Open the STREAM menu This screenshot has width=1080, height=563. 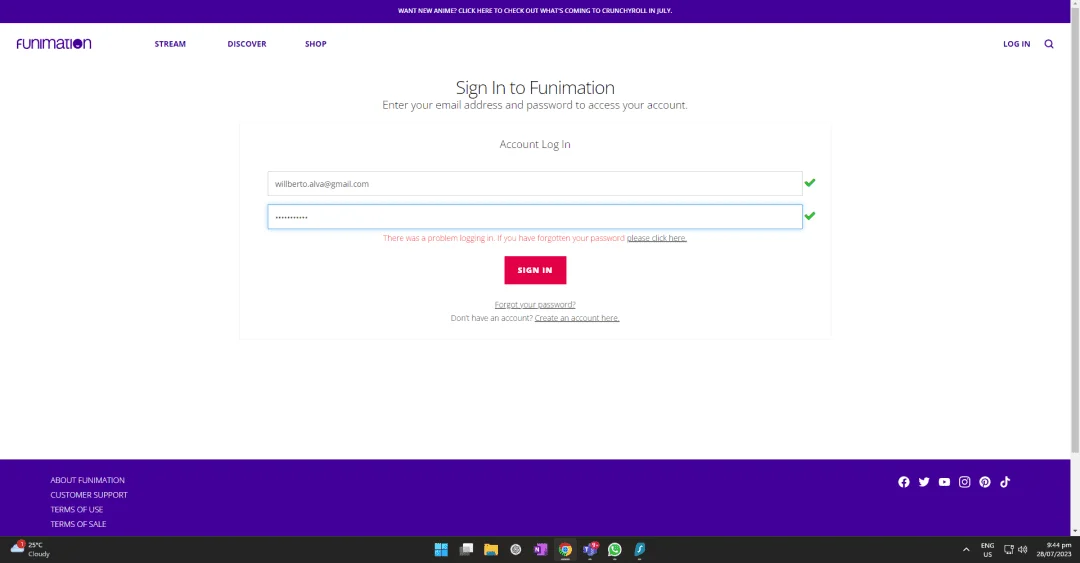point(170,43)
